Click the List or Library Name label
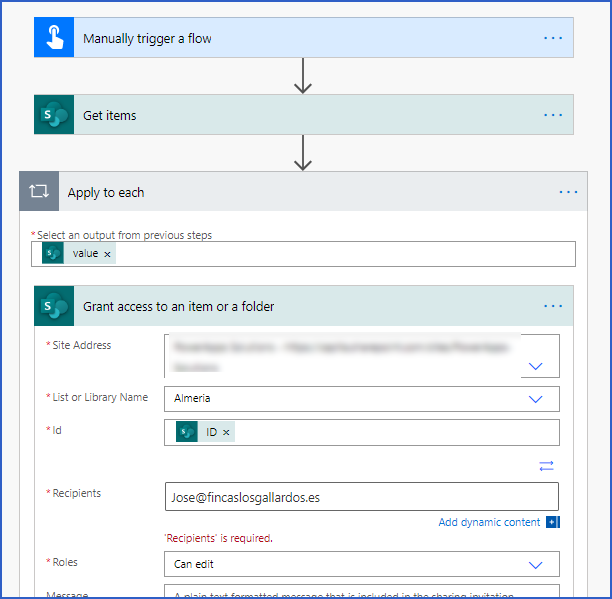Screen dimensions: 612x599 (100, 397)
